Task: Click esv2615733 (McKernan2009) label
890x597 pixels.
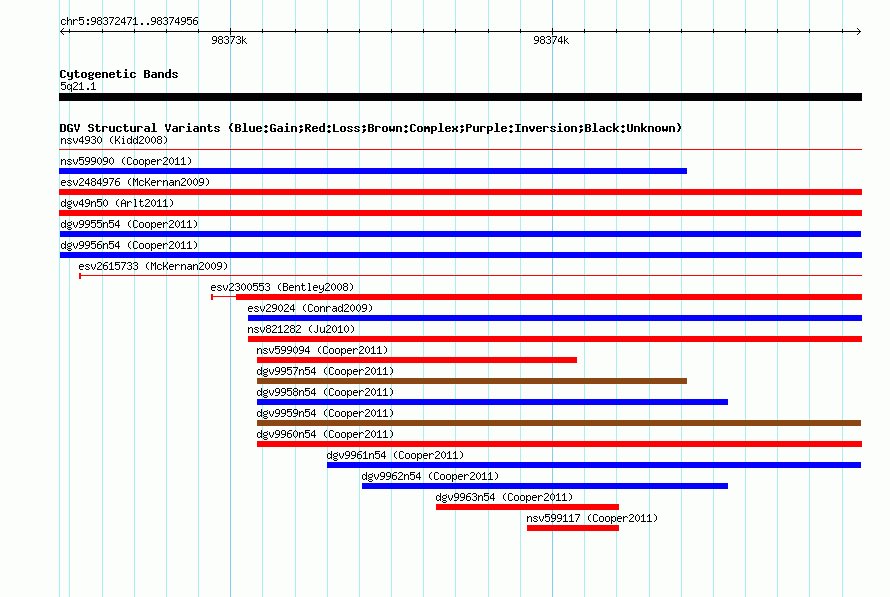Action: (153, 266)
